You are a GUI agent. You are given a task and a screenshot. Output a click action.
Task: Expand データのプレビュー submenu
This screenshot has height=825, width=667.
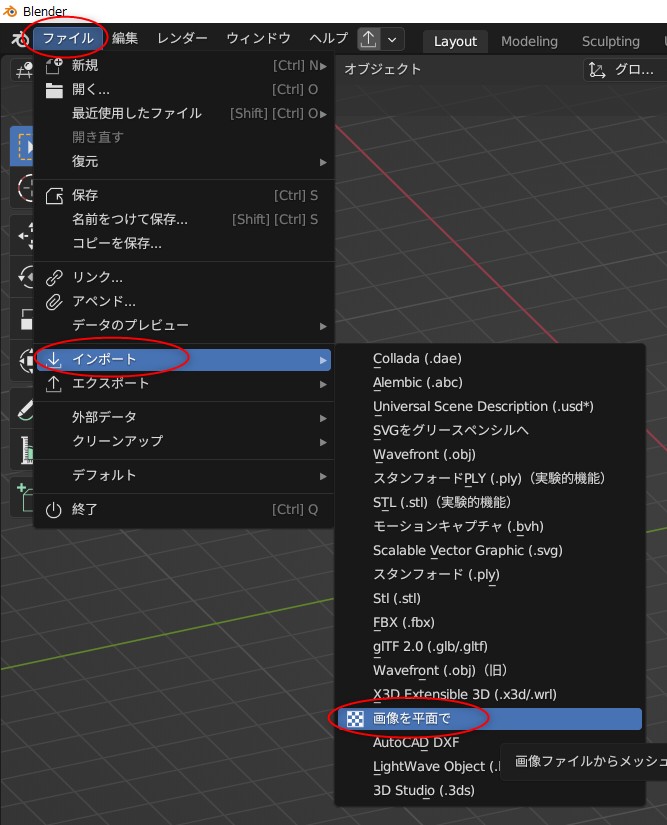[x=184, y=326]
